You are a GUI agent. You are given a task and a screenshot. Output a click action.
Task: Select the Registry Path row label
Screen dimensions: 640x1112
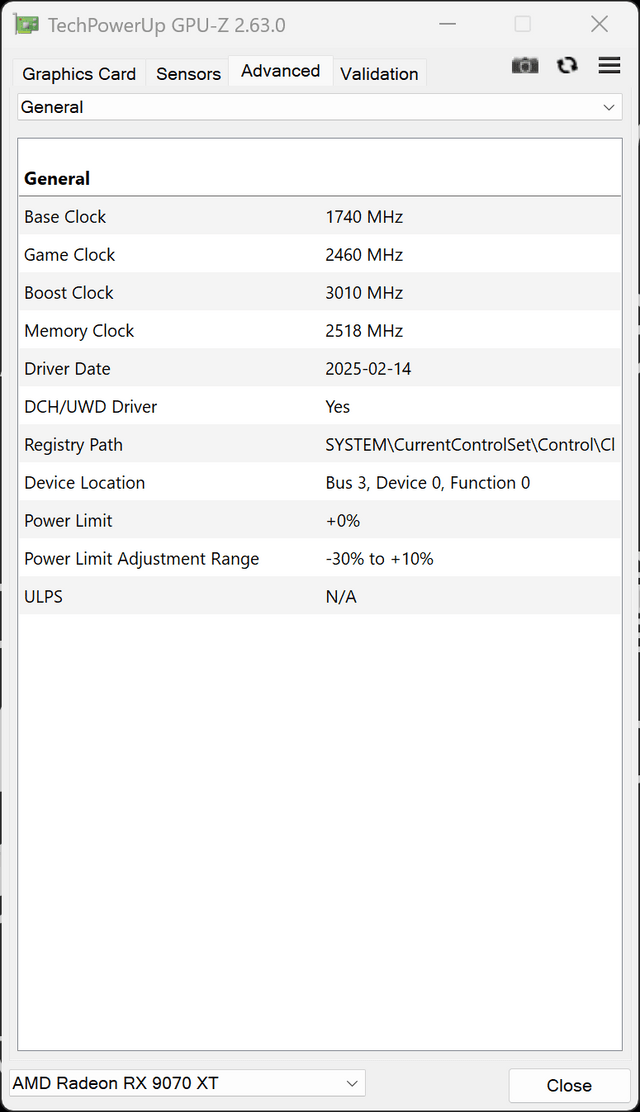[x=73, y=445]
